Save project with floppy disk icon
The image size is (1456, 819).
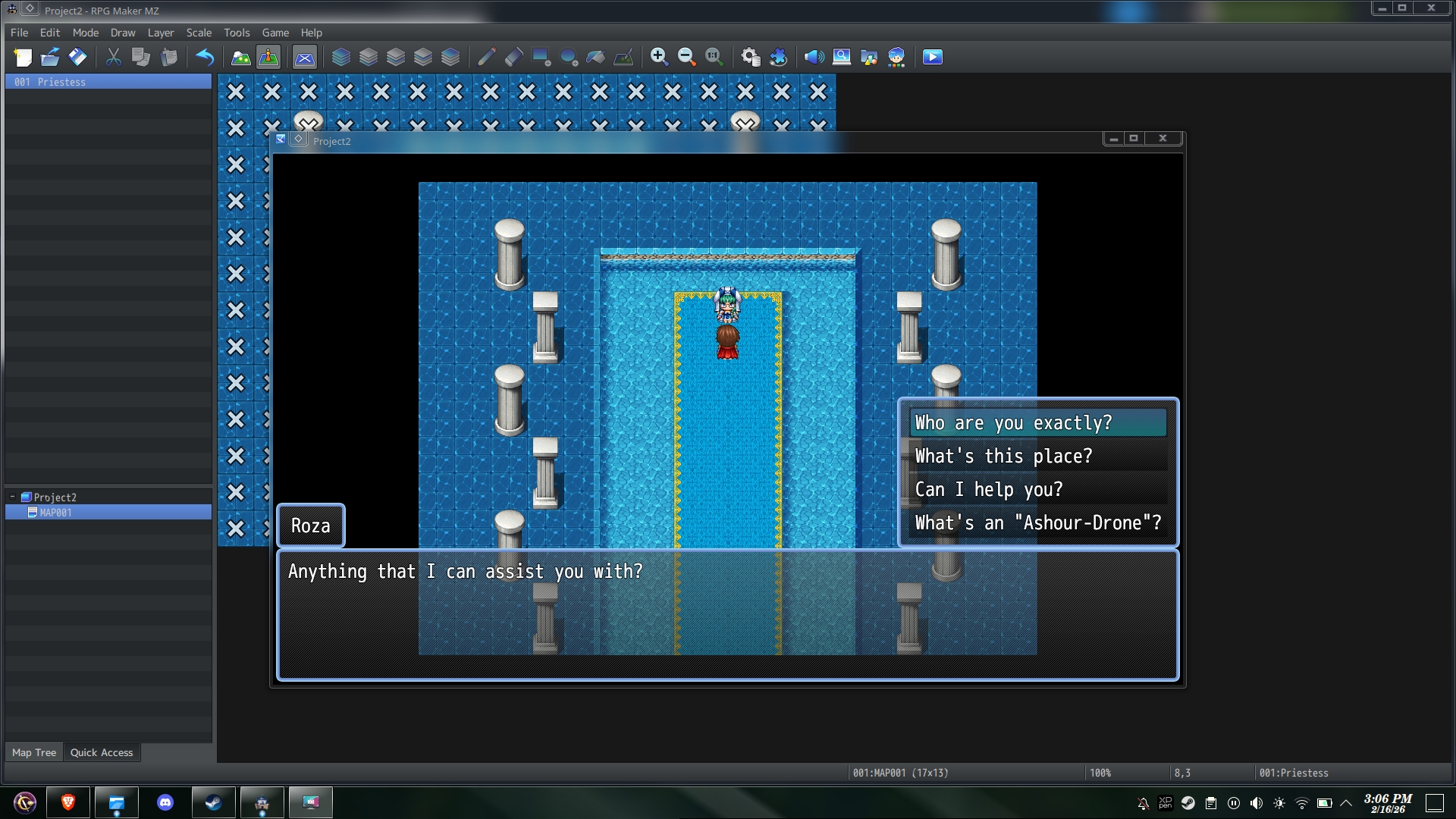tap(77, 57)
